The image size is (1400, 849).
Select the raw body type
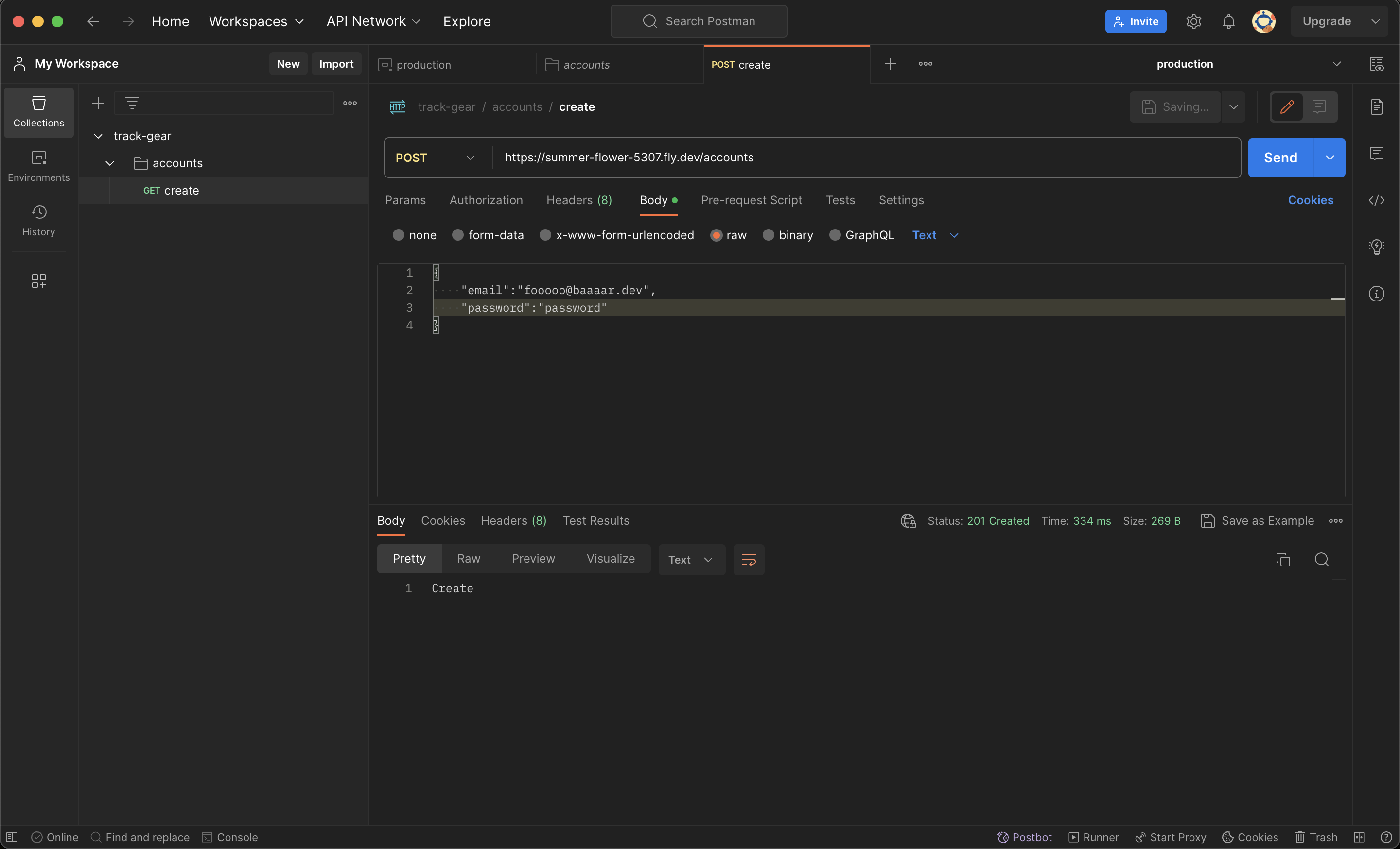pyautogui.click(x=728, y=235)
